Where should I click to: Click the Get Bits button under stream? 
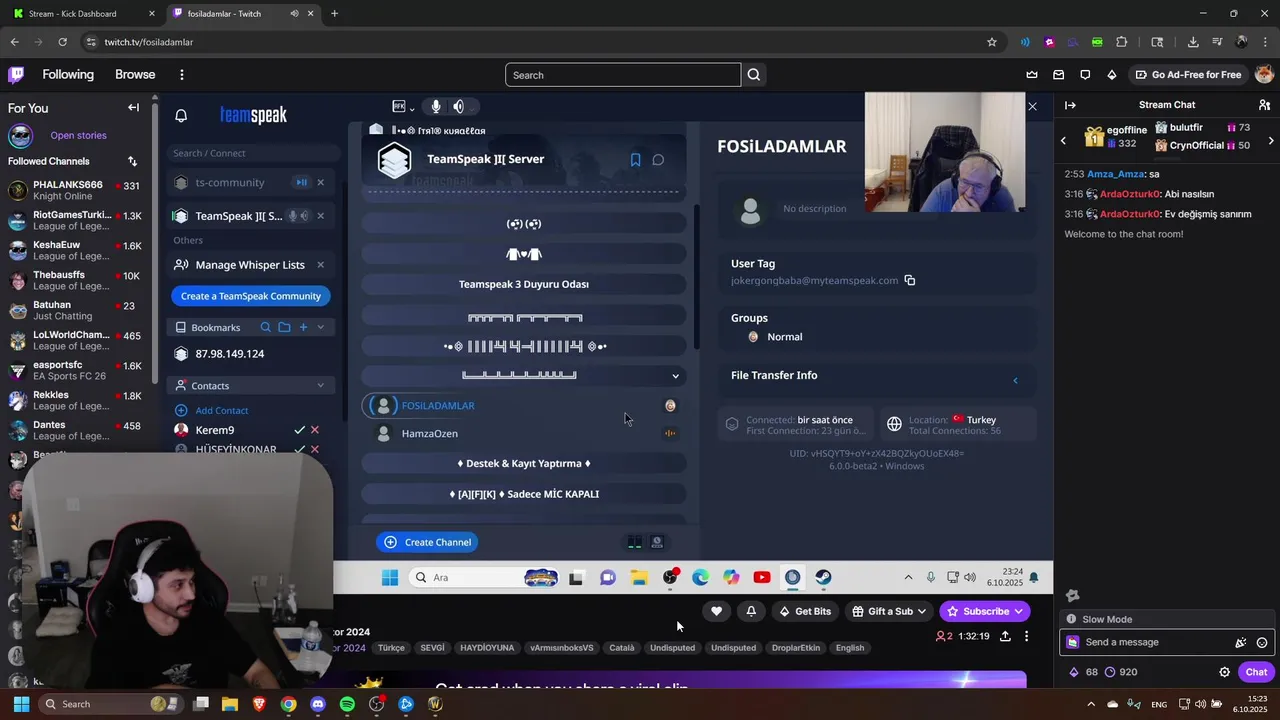(x=805, y=611)
